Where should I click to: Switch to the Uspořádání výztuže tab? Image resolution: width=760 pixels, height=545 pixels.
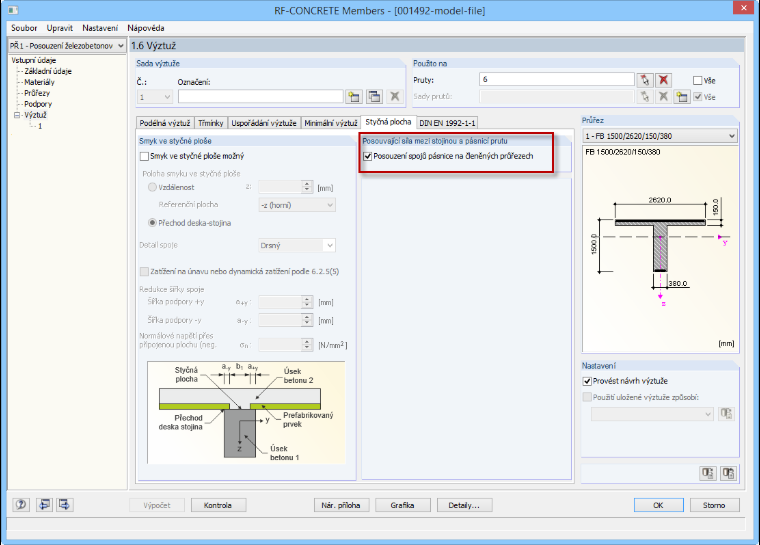pos(264,123)
